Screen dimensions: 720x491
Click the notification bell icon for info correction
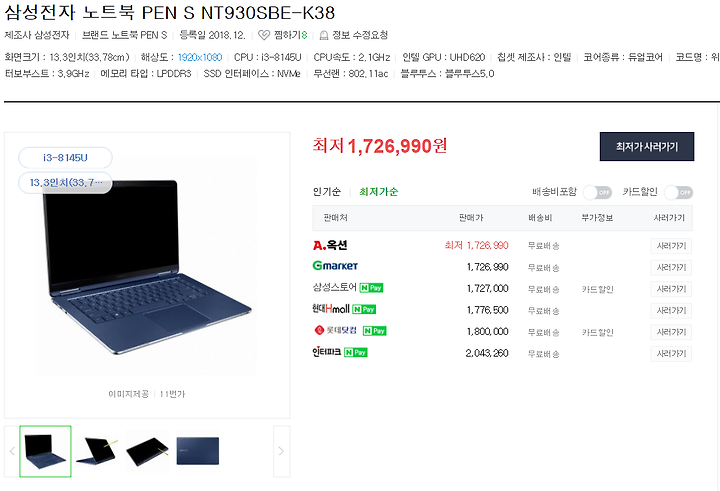coord(324,35)
